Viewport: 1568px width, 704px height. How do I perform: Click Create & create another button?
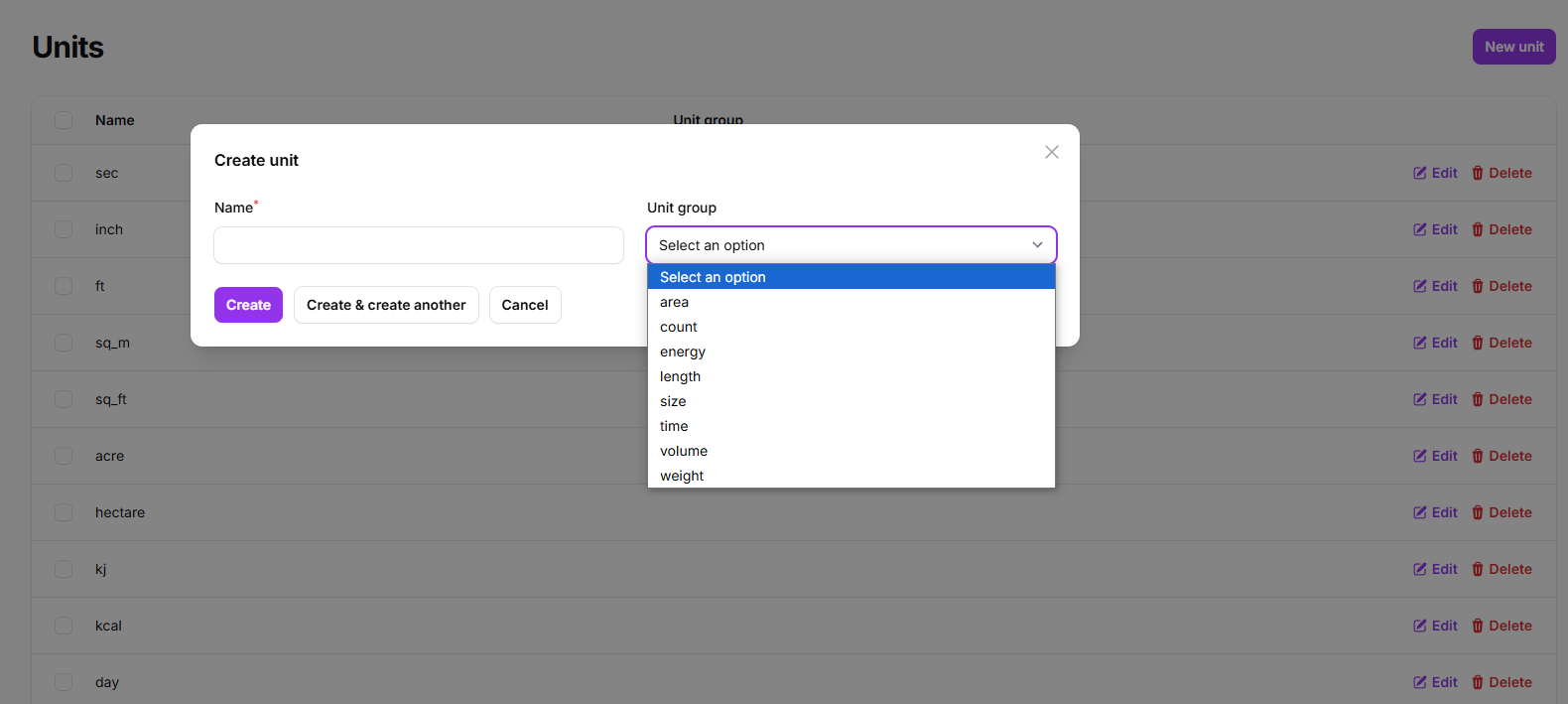tap(386, 305)
